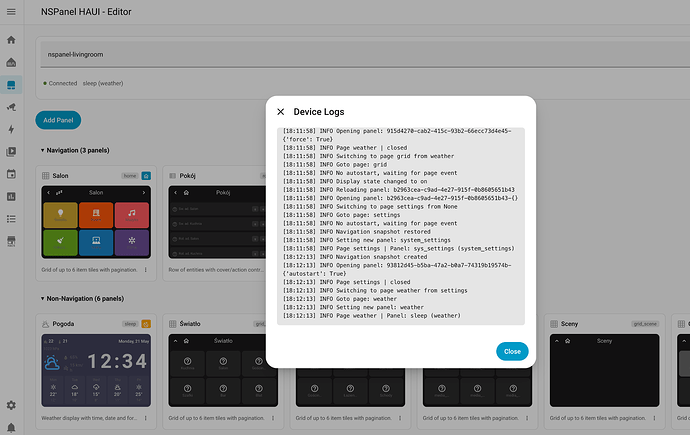Image resolution: width=690 pixels, height=435 pixels.
Task: Open the Energy lightning bolt sidebar icon
Action: coord(11,129)
